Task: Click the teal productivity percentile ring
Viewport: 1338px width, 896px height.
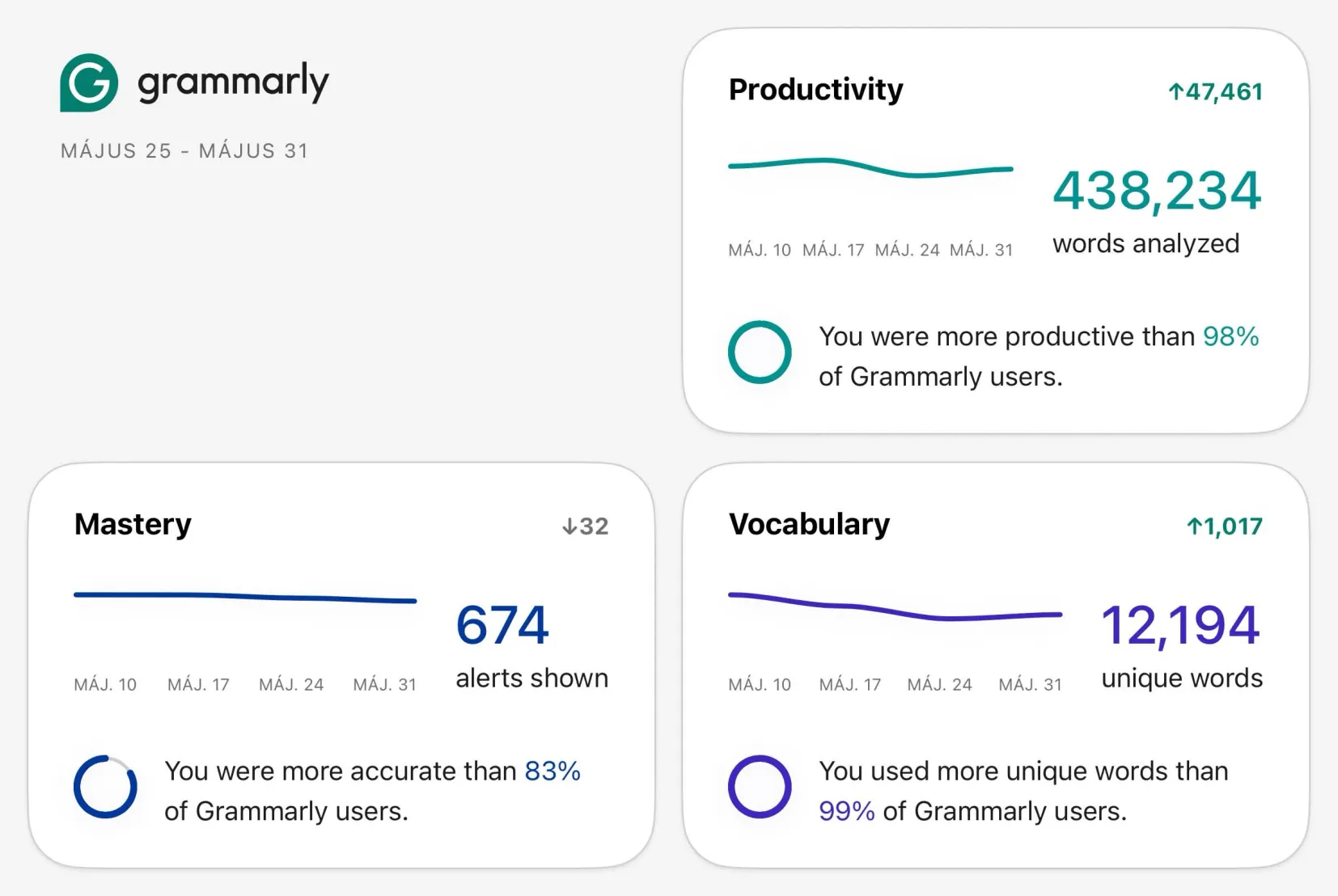Action: tap(760, 352)
